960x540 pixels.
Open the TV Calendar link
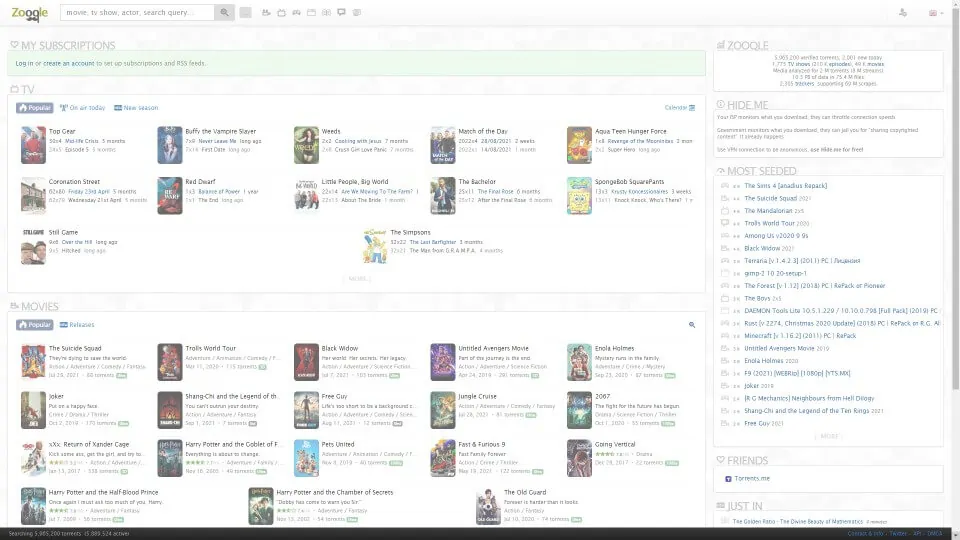680,108
